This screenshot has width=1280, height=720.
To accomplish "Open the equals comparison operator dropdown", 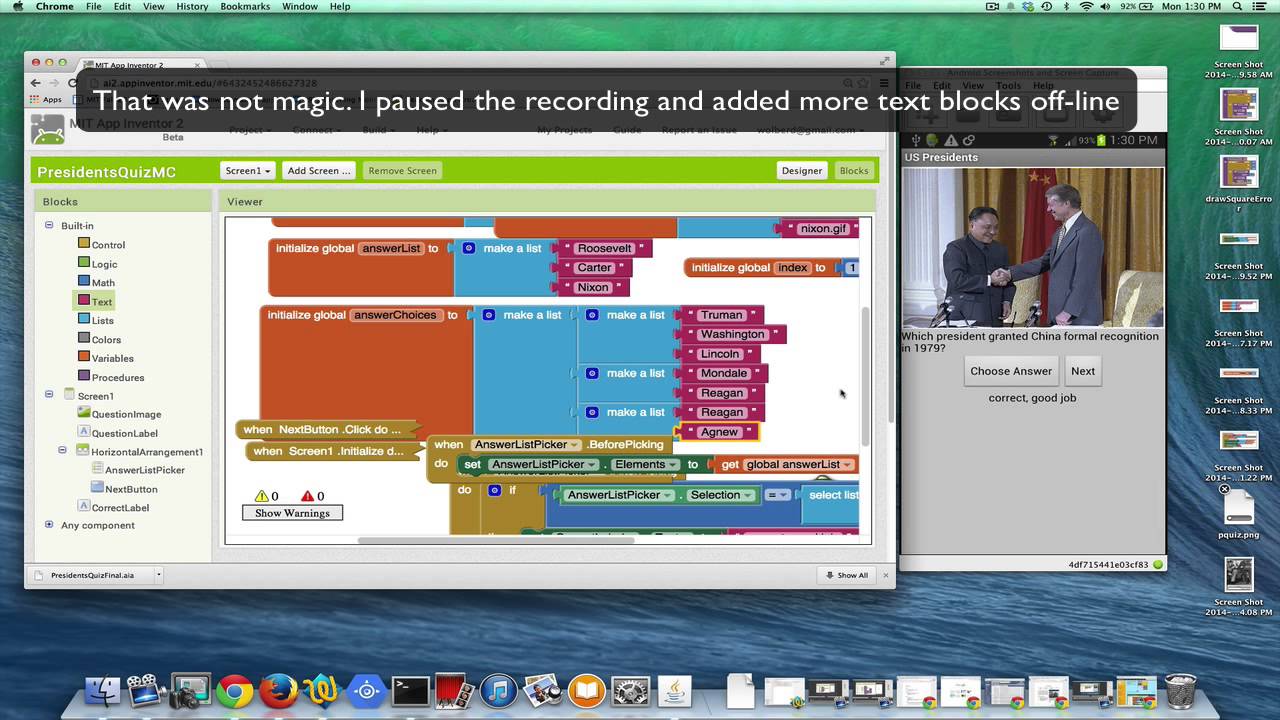I will 778,495.
